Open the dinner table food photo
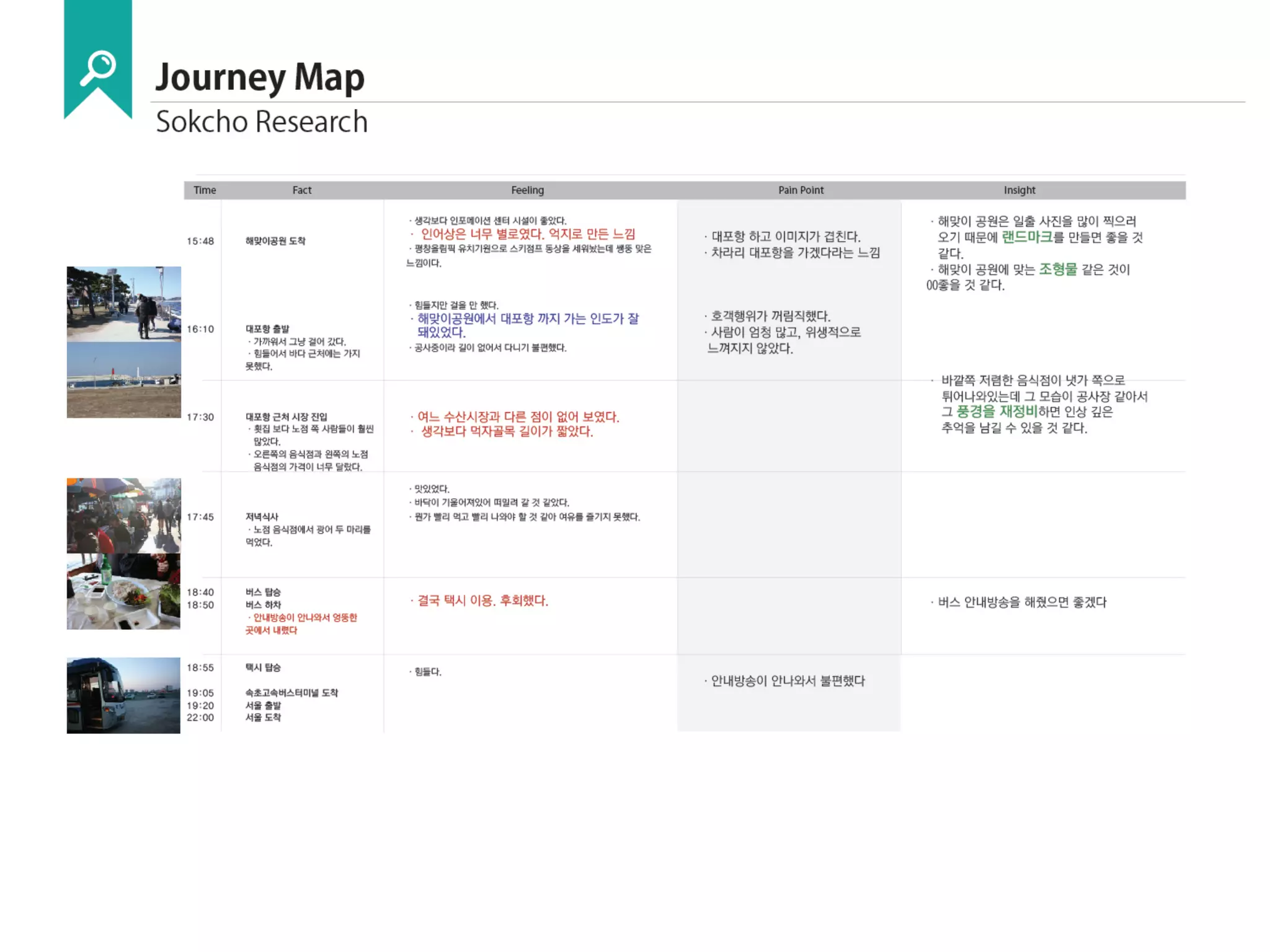This screenshot has height=952, width=1270. click(123, 591)
